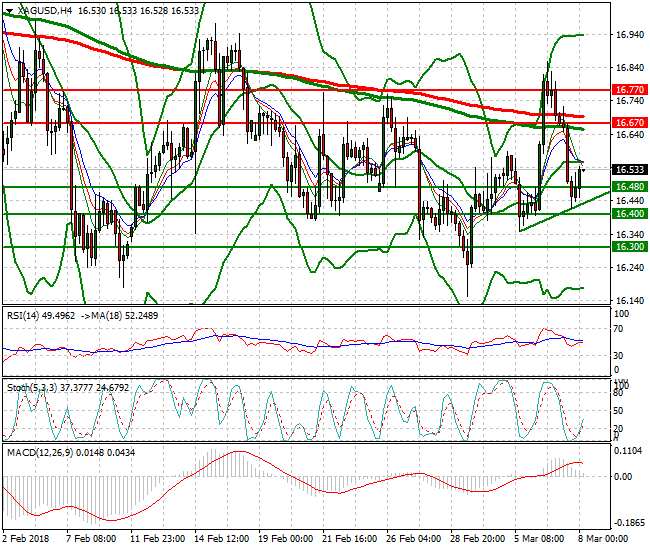Viewport: 650px width, 550px height.
Task: Click the 26 Feb 04:00 time label
Action: coord(413,539)
